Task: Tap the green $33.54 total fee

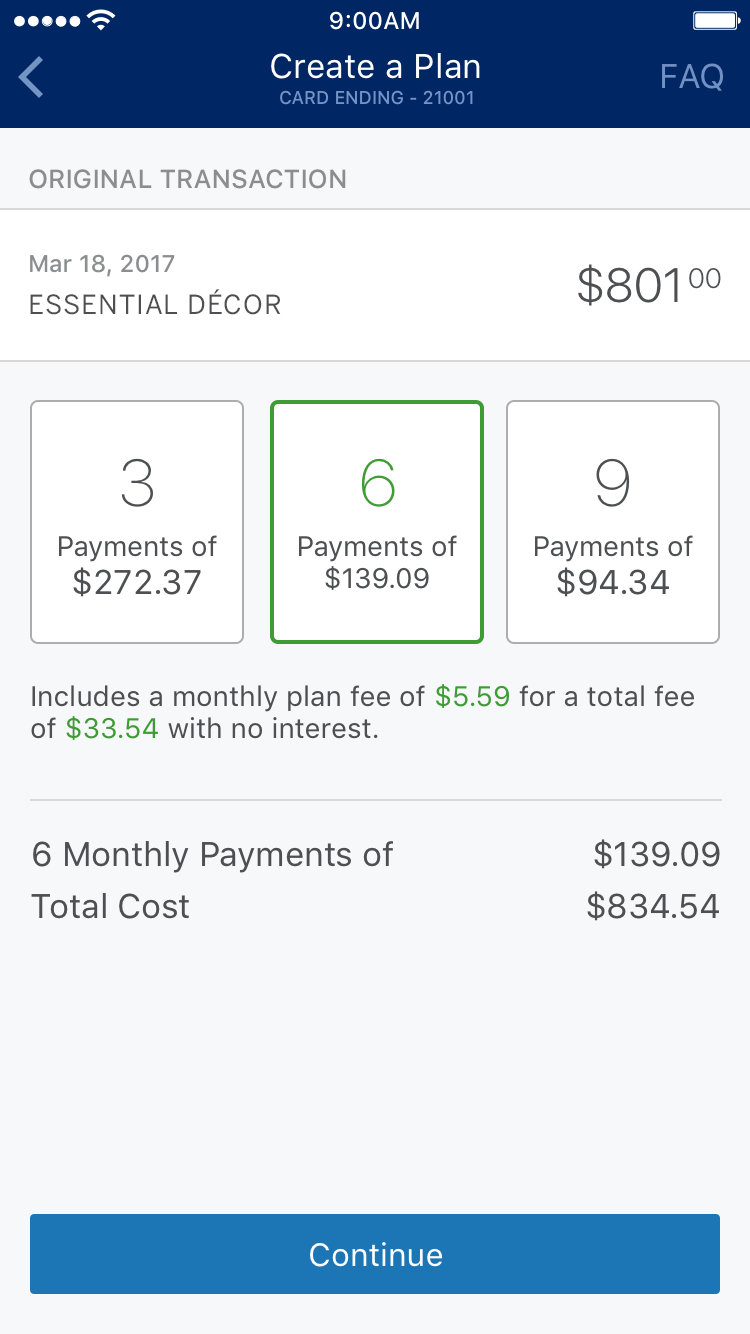Action: [112, 728]
